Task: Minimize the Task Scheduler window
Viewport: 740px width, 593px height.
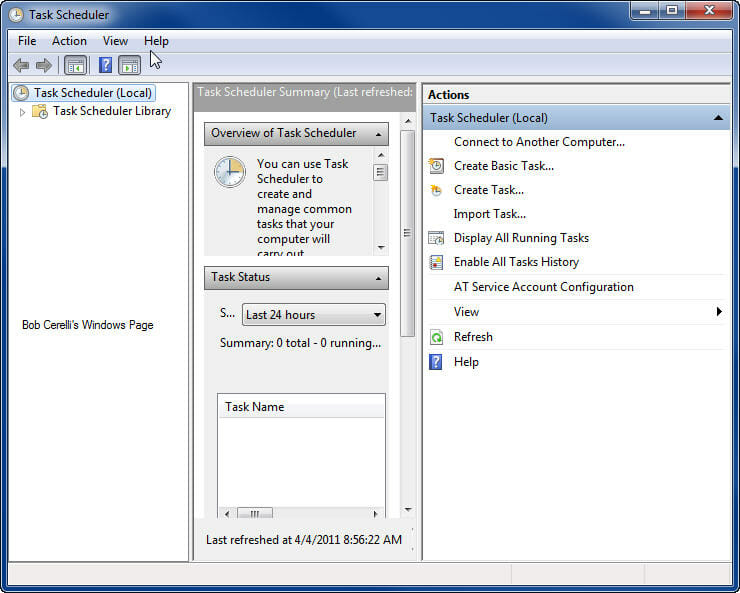Action: coord(645,10)
